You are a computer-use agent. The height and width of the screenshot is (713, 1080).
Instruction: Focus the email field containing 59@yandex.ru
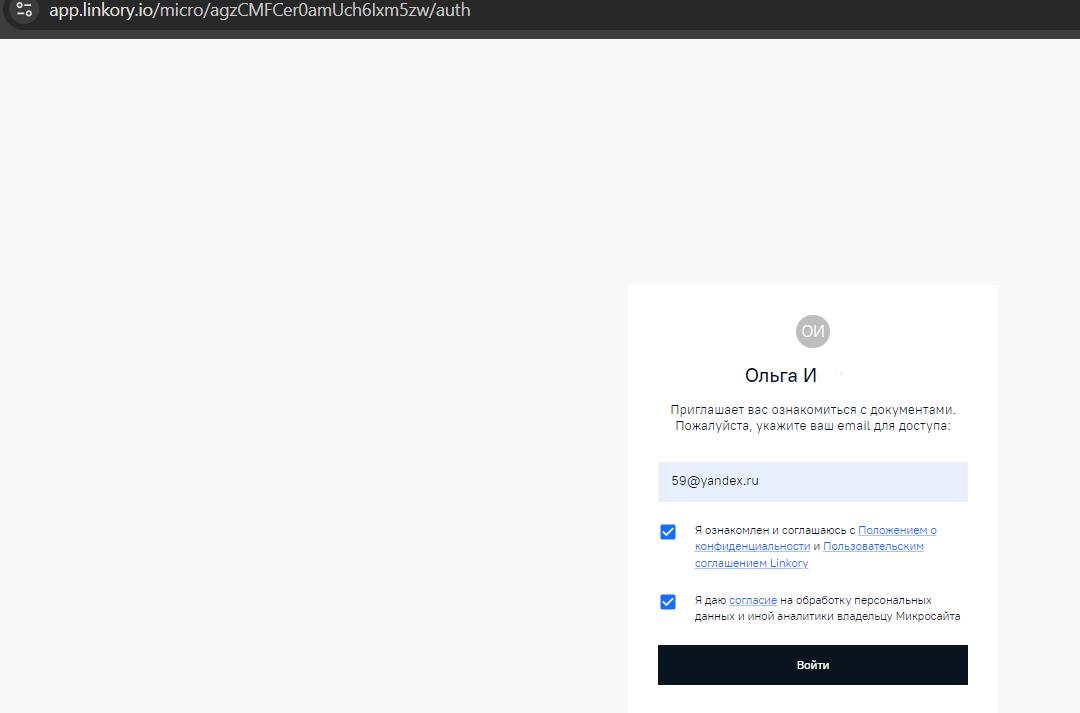(812, 481)
